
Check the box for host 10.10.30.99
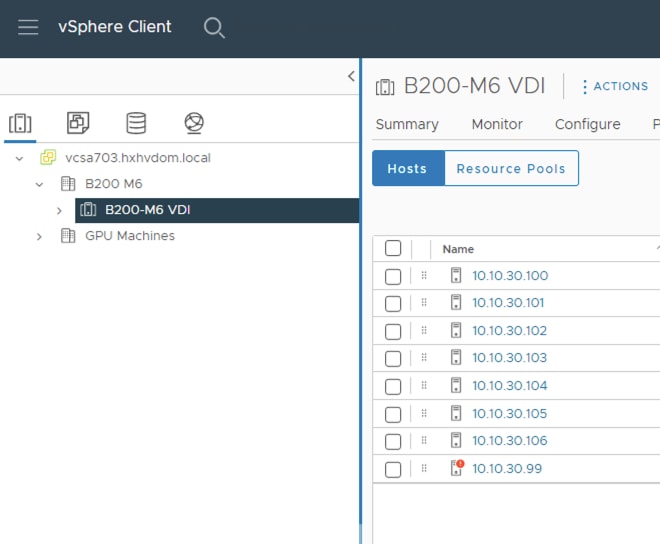point(393,469)
